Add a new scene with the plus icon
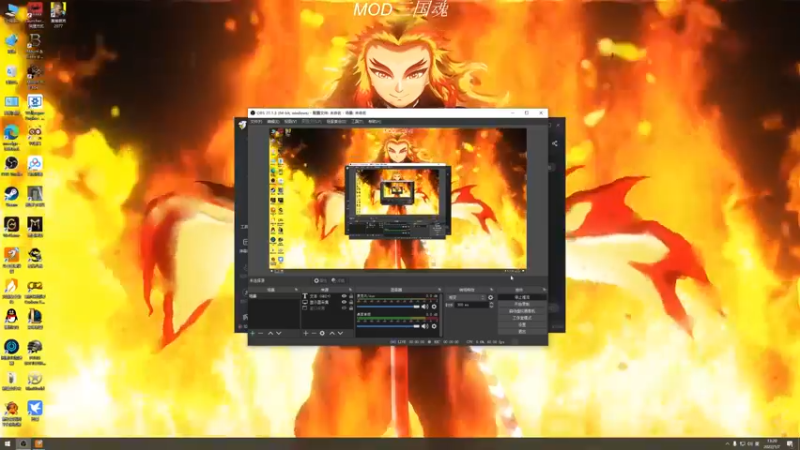 coord(252,333)
